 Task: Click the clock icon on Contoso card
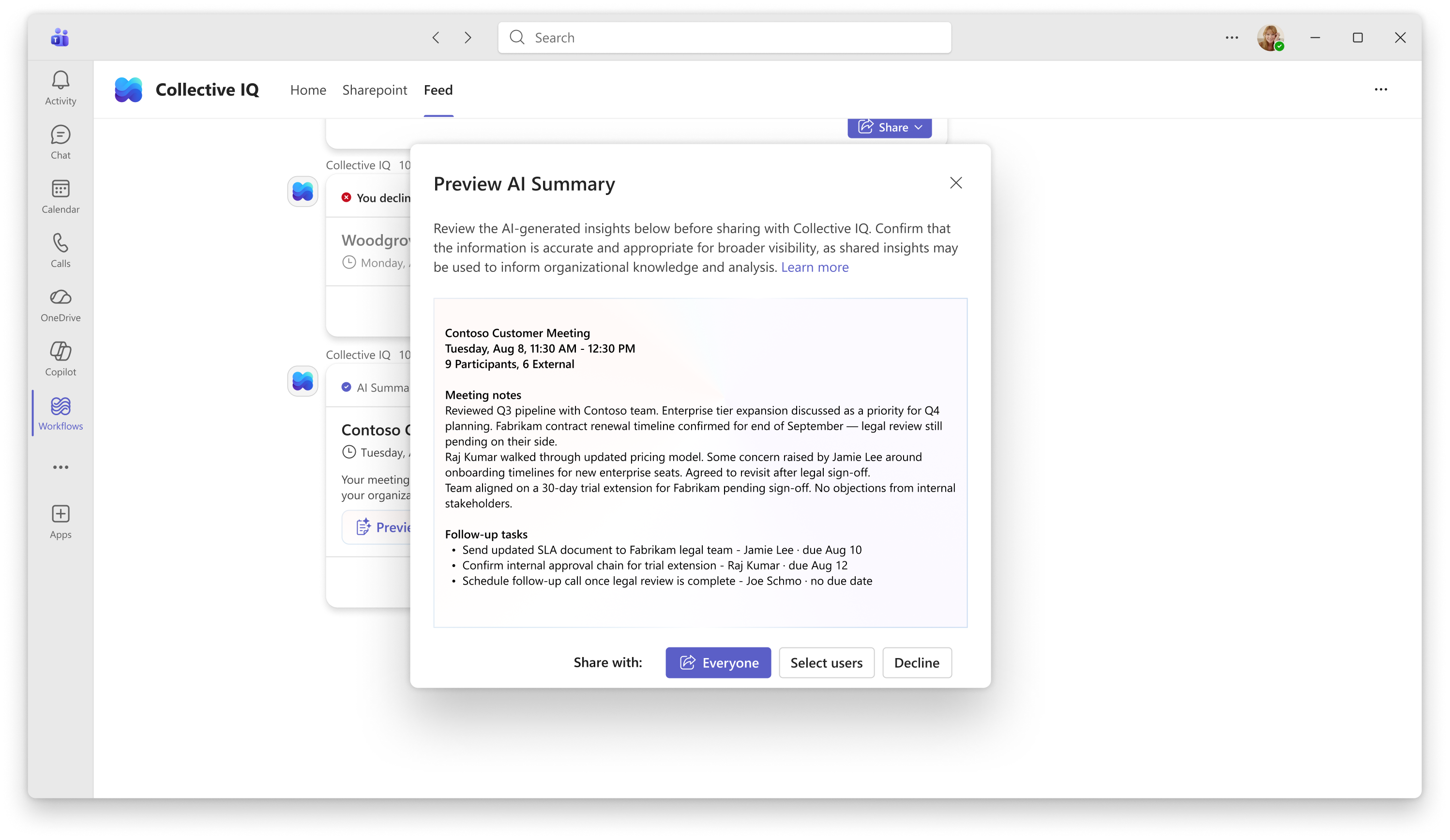click(348, 452)
